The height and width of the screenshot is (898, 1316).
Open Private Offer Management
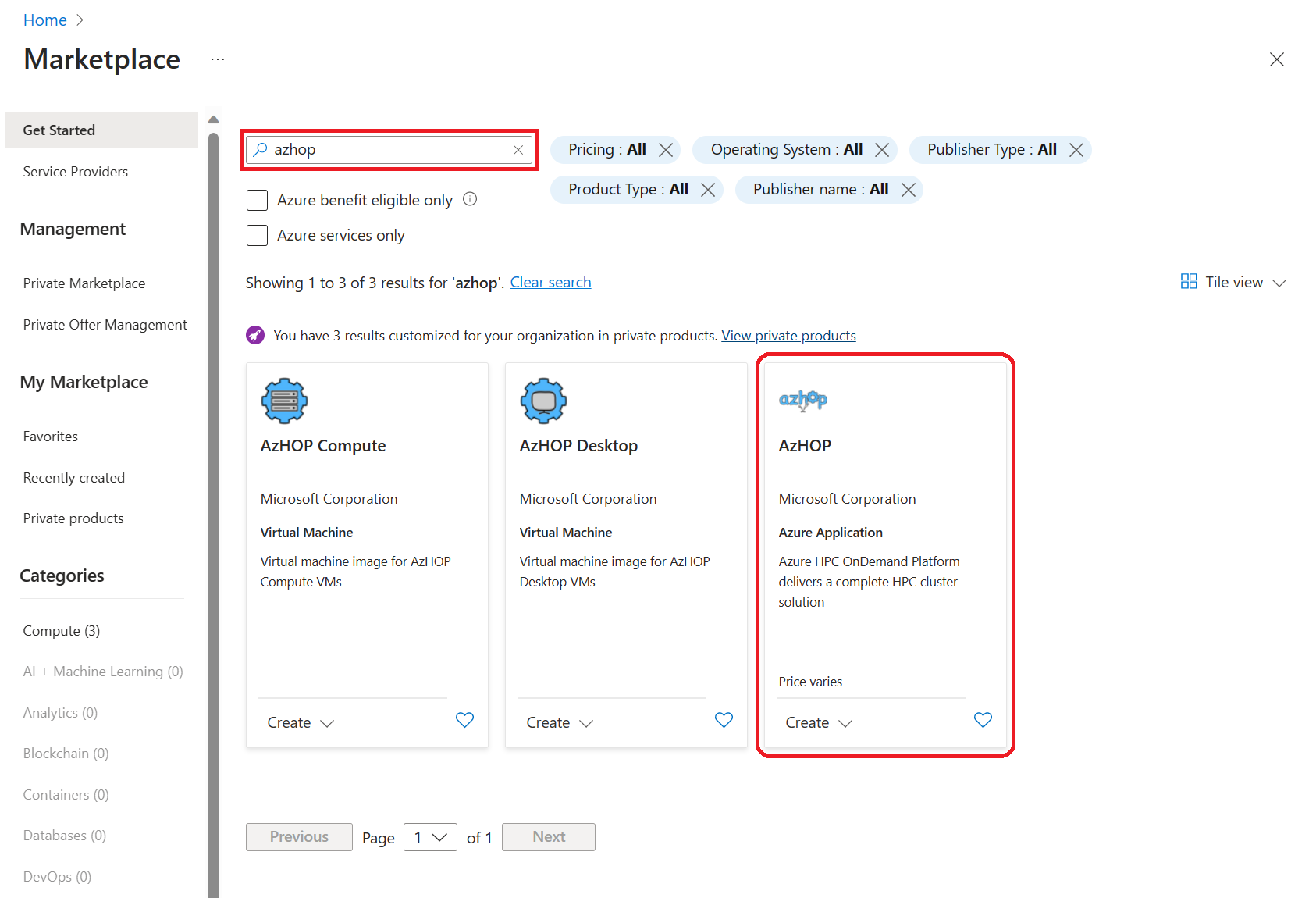[105, 325]
